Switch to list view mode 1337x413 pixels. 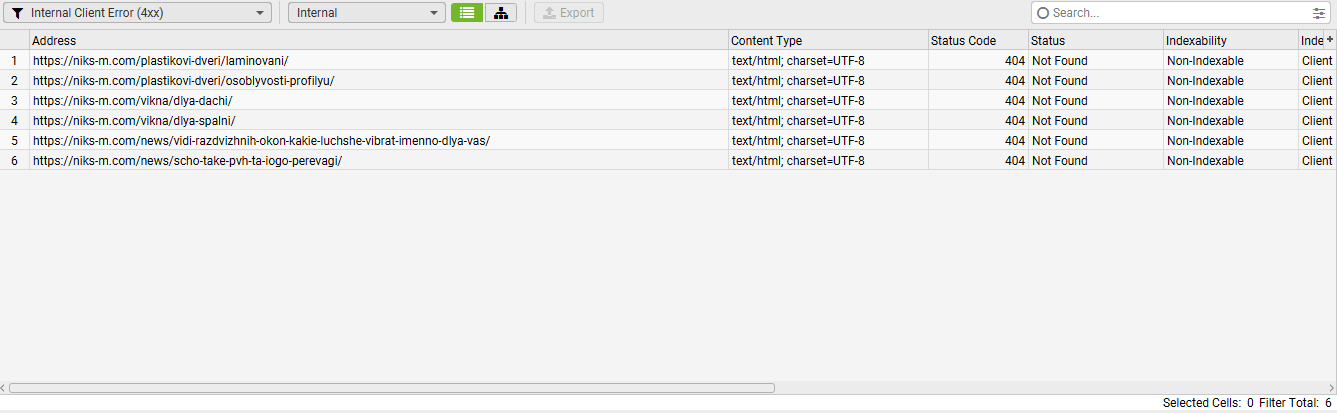[x=466, y=13]
